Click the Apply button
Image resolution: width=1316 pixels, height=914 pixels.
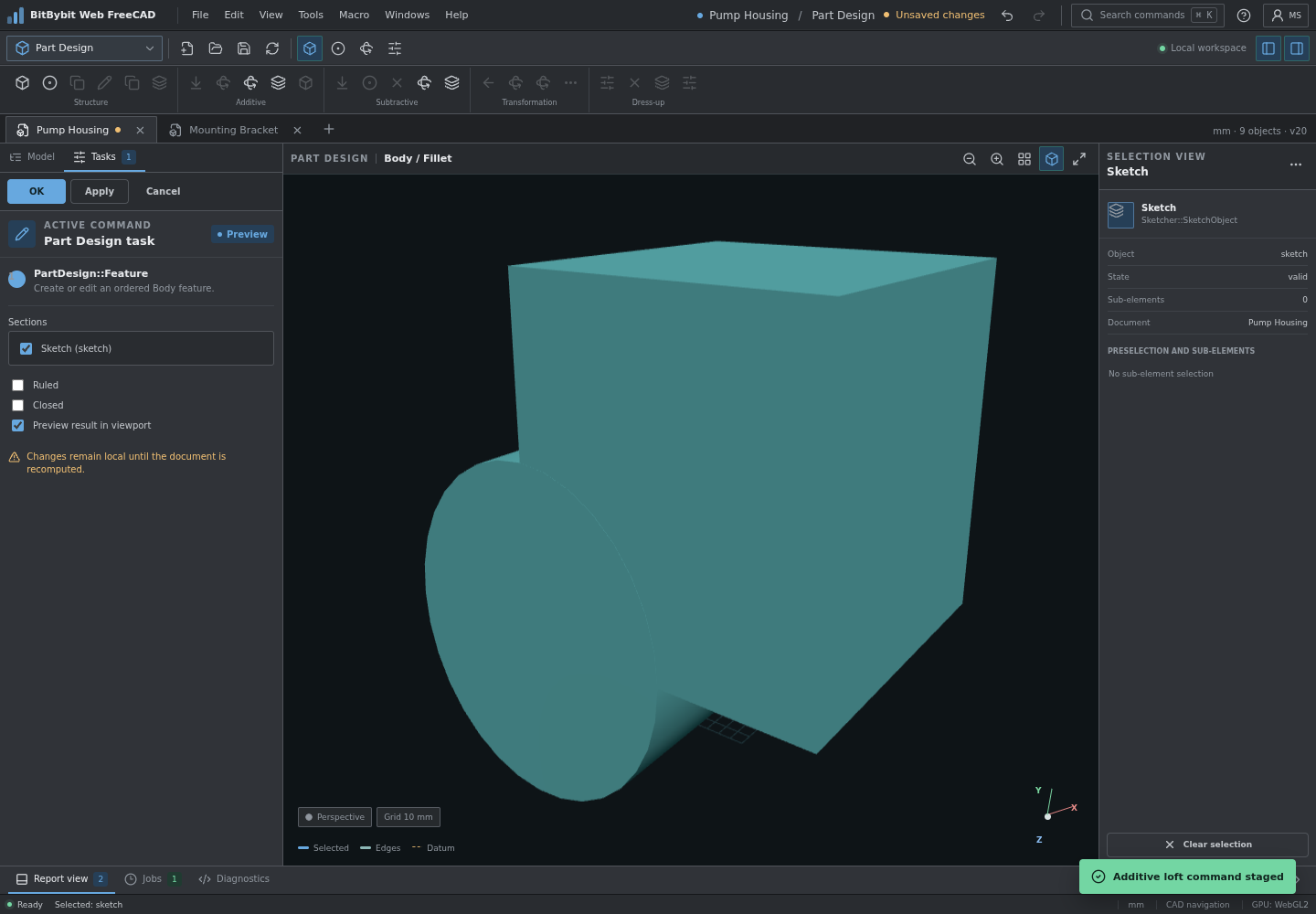(x=100, y=192)
